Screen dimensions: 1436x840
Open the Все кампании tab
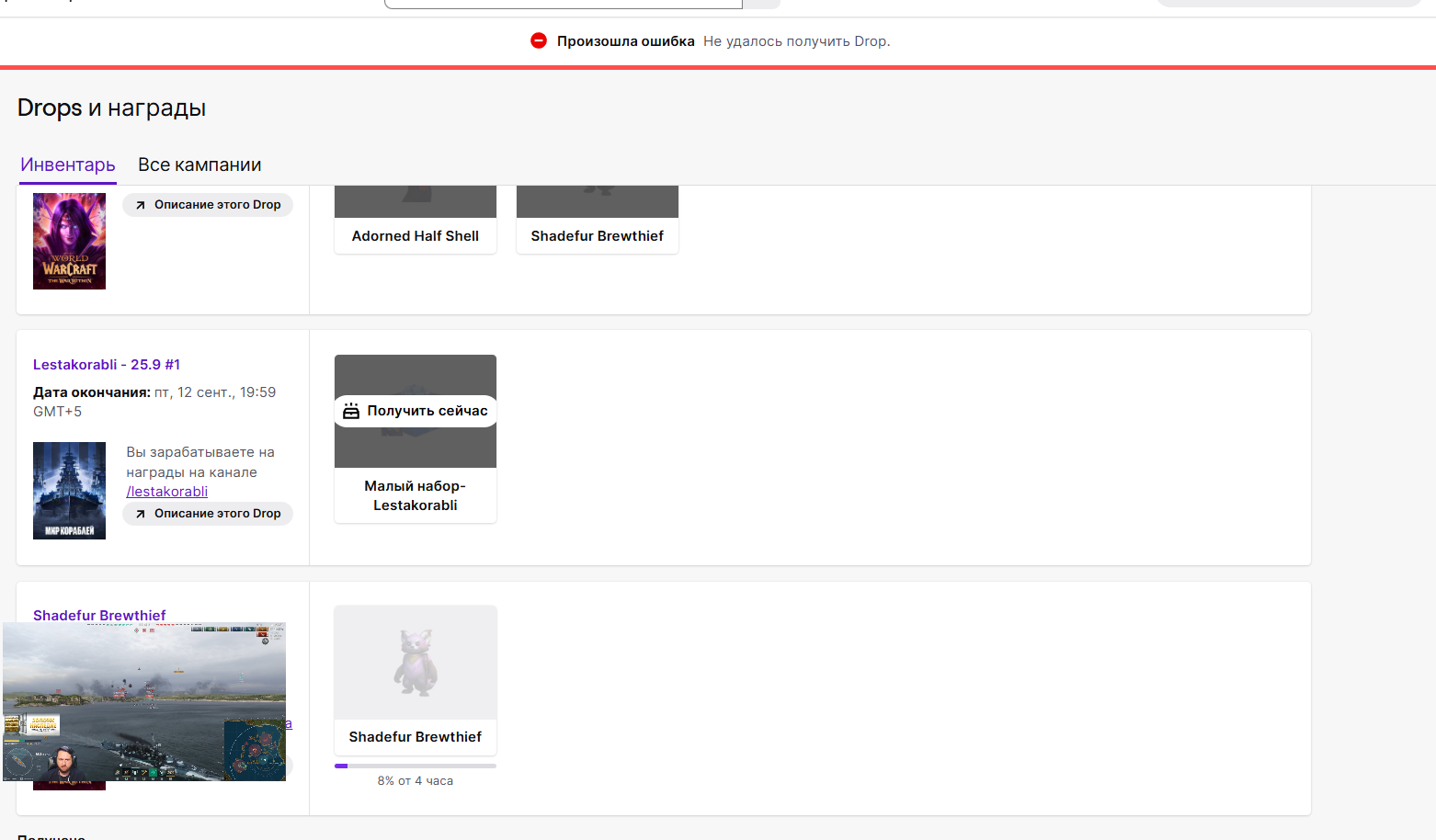pyautogui.click(x=199, y=165)
